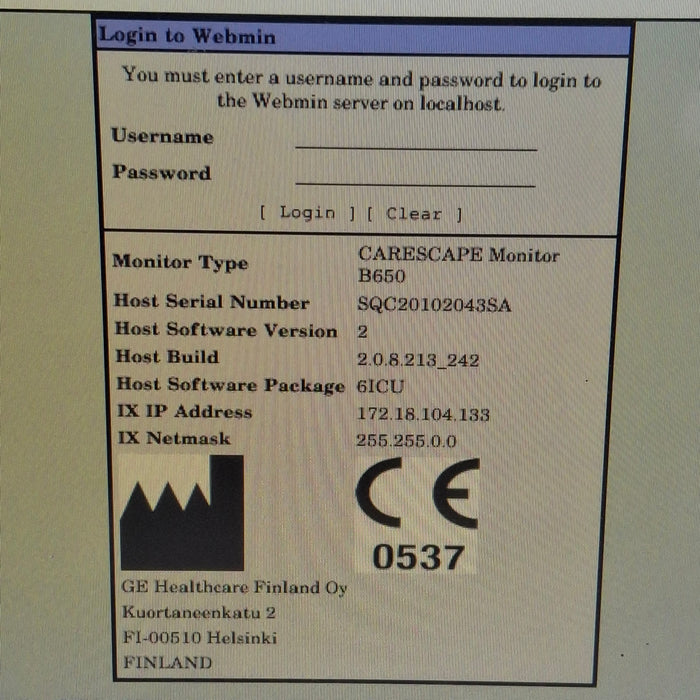Click the IX Netmask value 255.255.0.0
The width and height of the screenshot is (700, 700).
click(406, 441)
